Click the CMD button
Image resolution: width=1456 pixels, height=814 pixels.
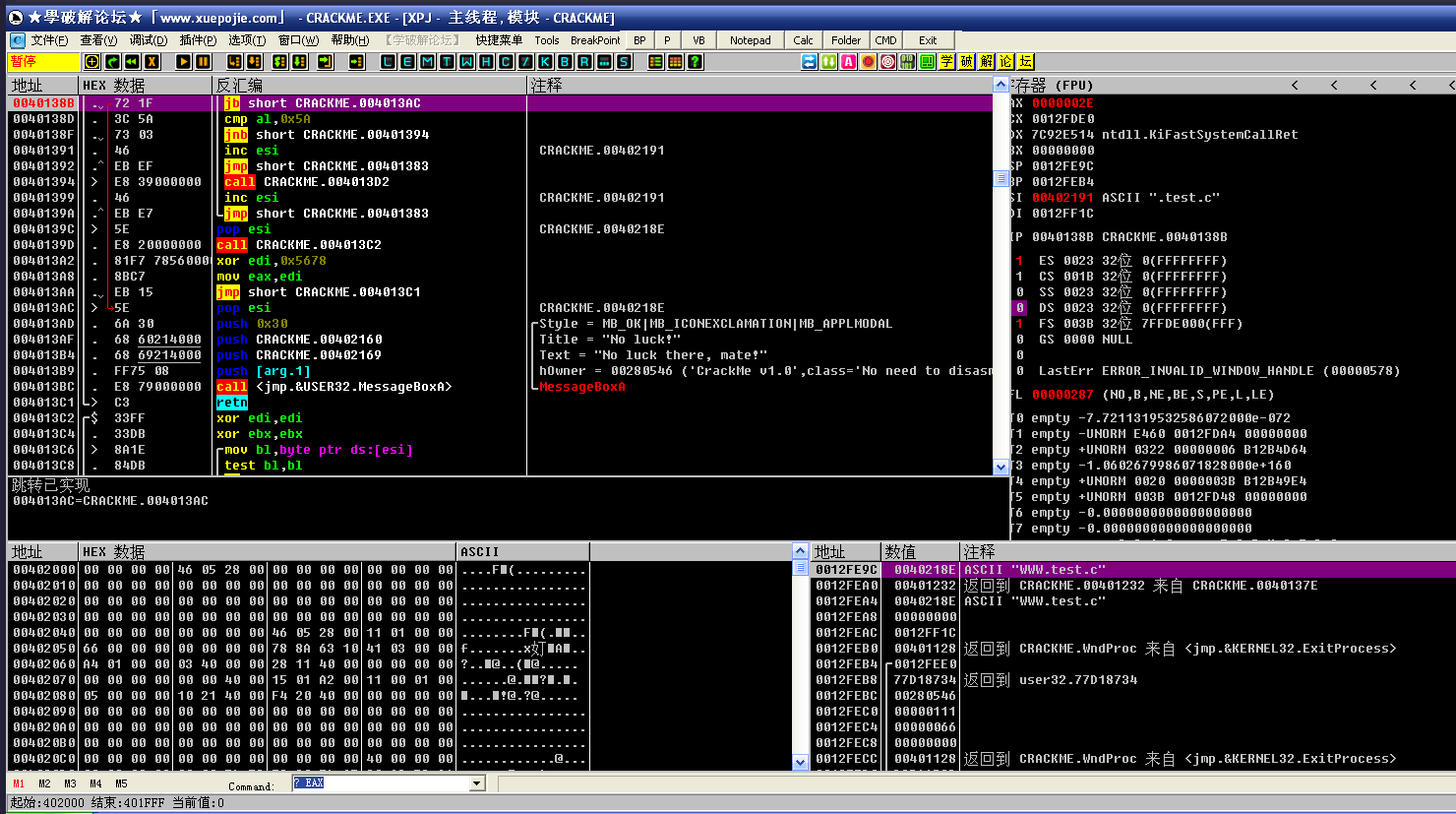click(x=885, y=40)
